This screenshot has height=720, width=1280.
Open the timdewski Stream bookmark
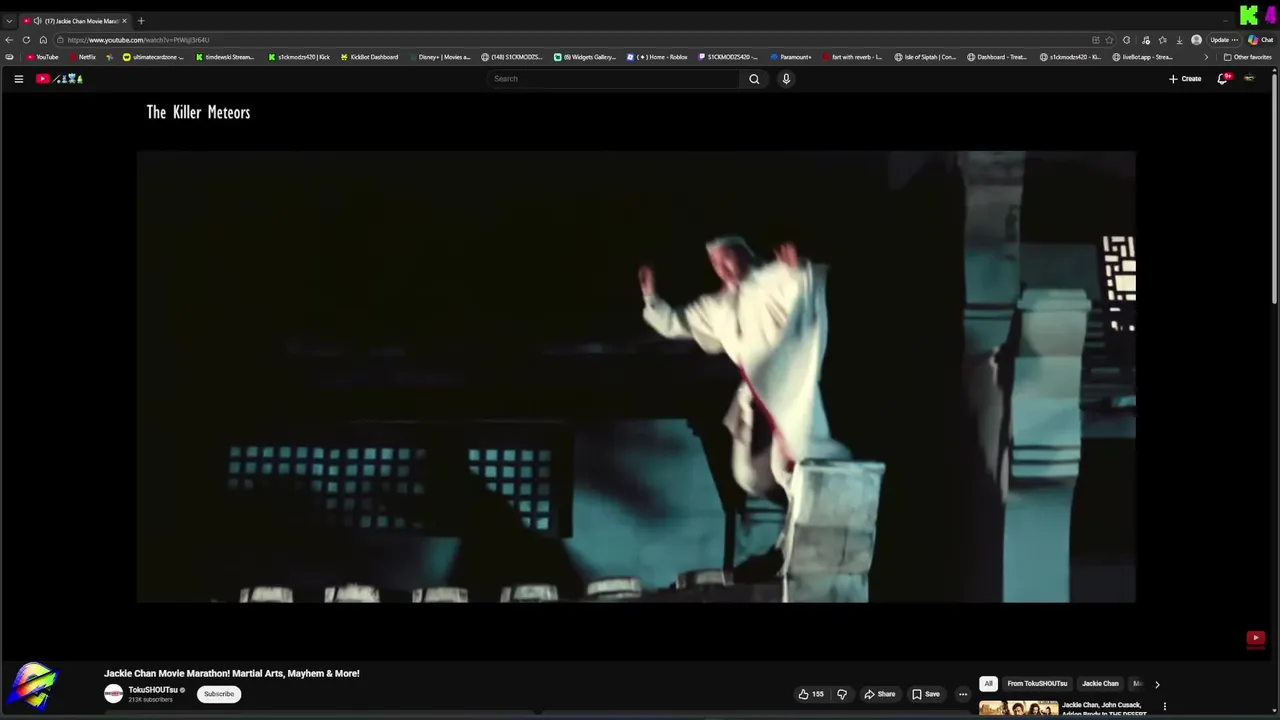[x=225, y=57]
